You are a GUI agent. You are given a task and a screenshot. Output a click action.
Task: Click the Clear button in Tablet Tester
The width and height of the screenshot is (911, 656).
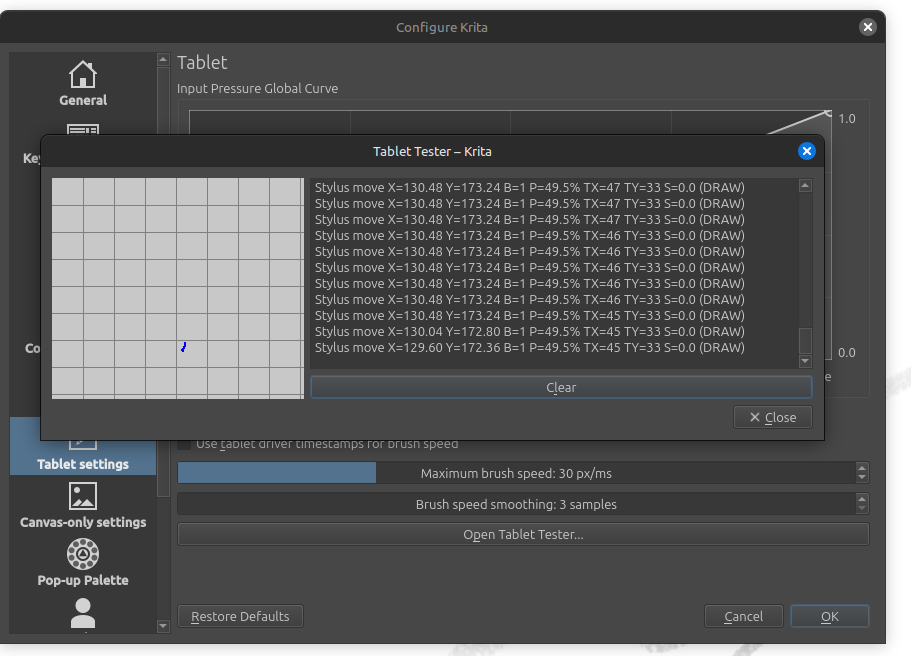click(561, 387)
